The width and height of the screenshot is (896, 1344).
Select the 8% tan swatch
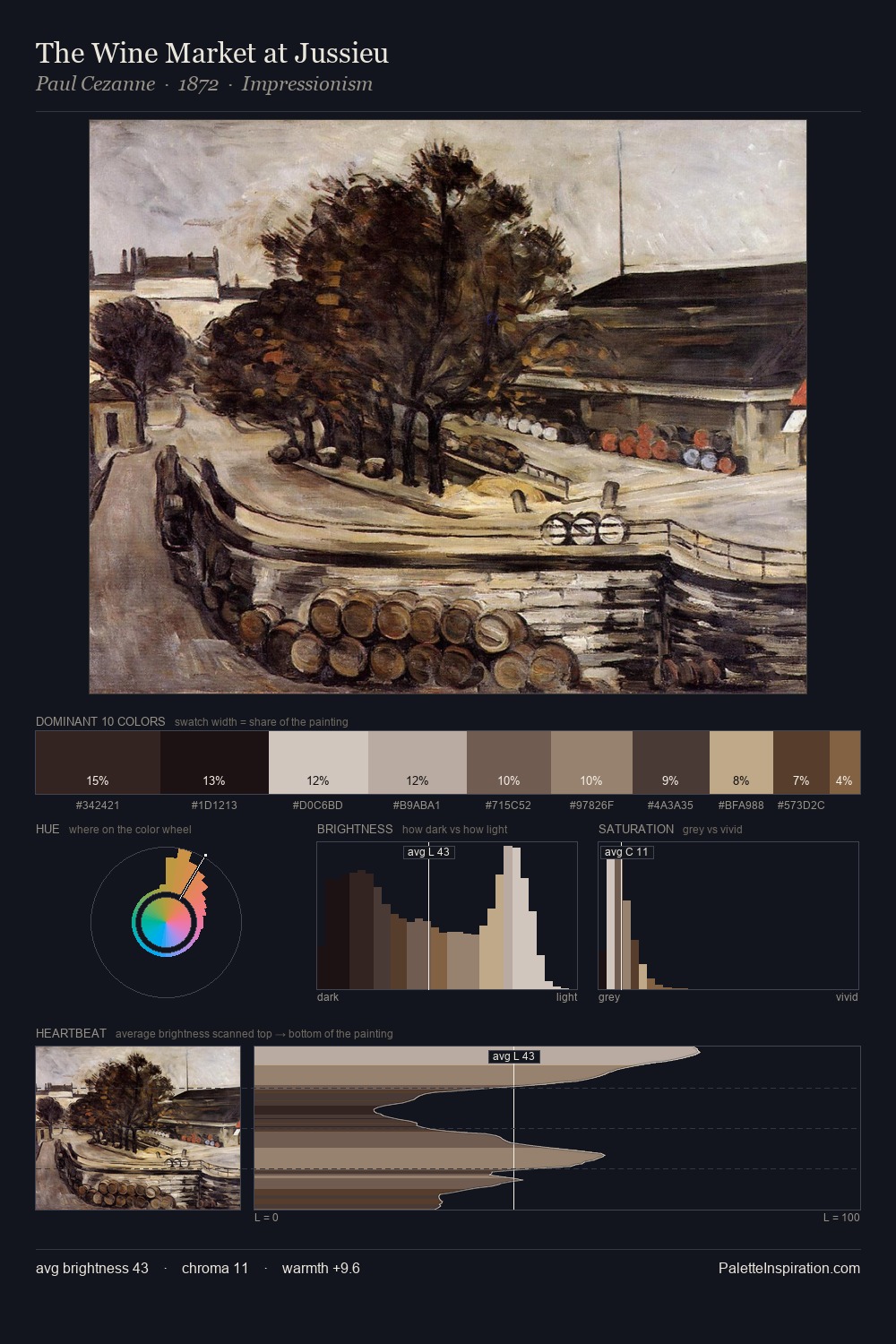coord(741,762)
